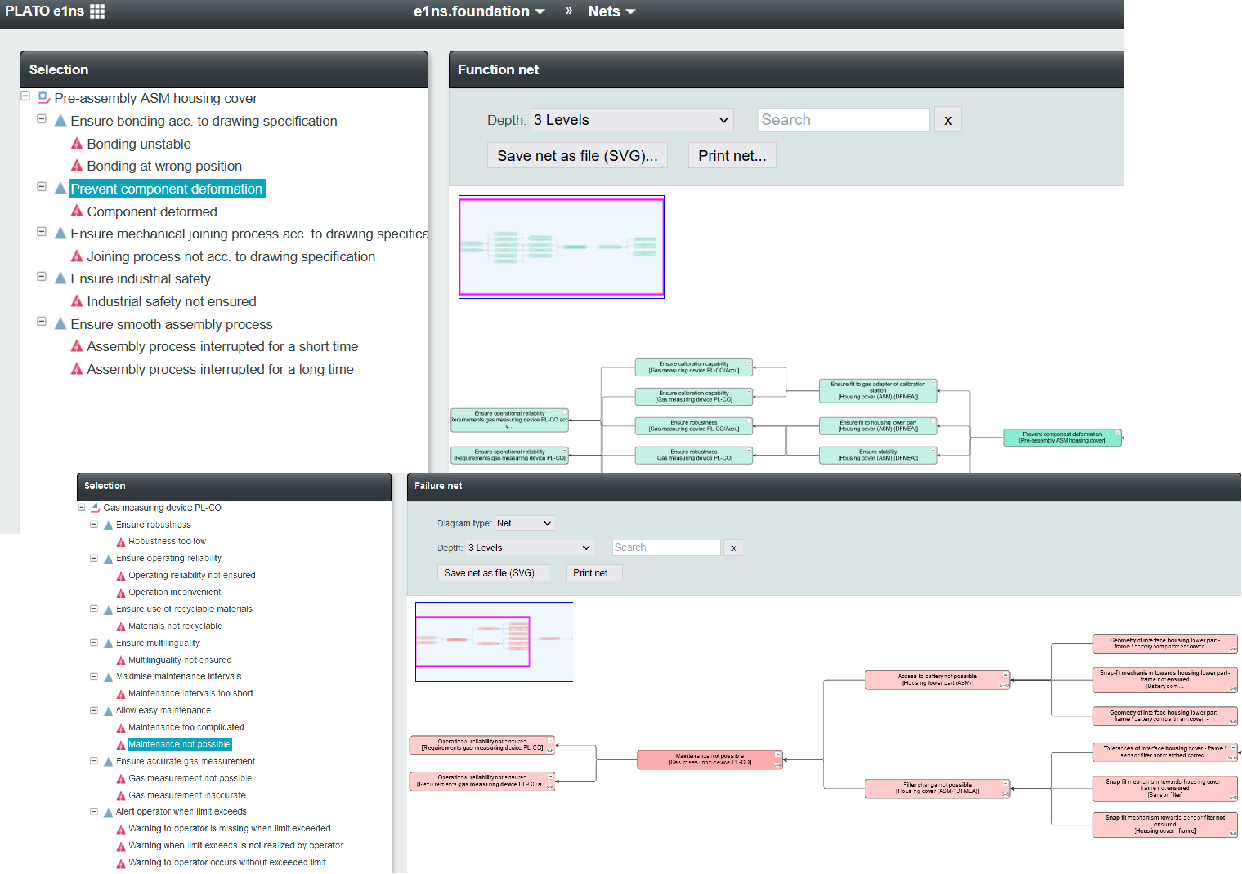Open the PLATO e1ns app grid

click(x=97, y=12)
